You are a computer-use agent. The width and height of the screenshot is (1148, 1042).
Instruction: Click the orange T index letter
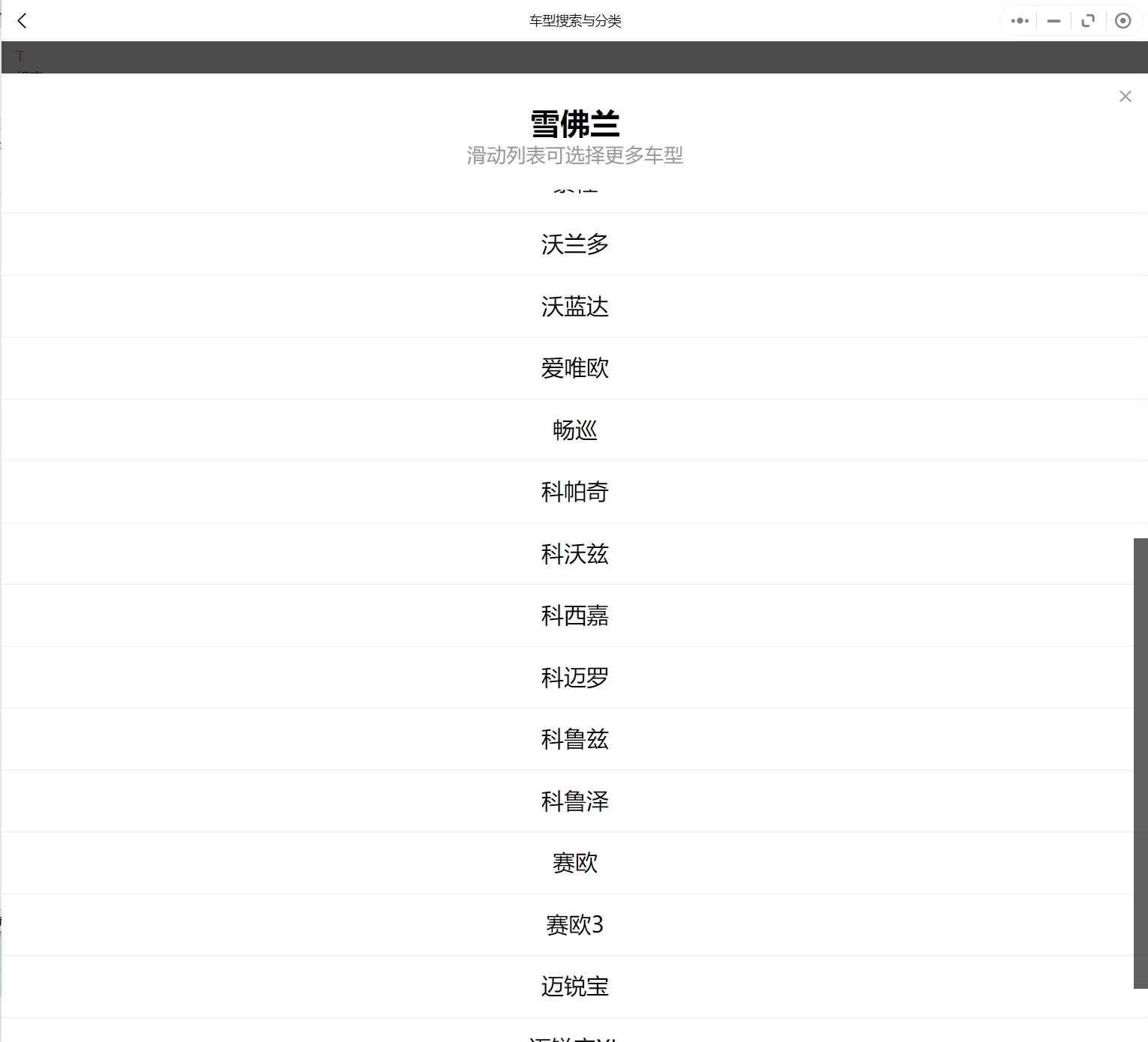(x=20, y=56)
